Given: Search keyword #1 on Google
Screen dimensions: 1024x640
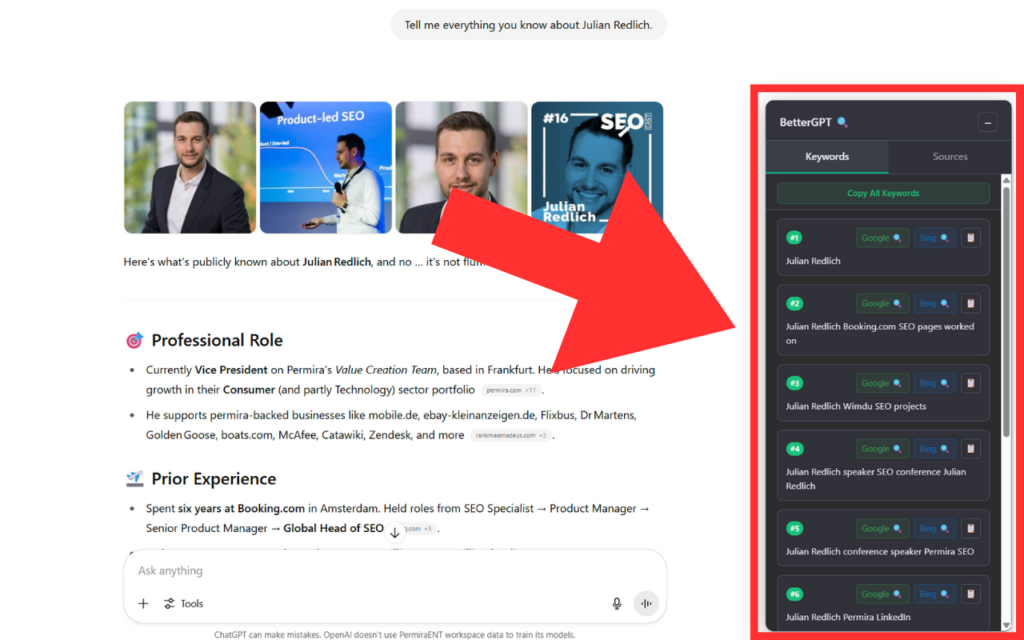Looking at the screenshot, I should tap(882, 238).
